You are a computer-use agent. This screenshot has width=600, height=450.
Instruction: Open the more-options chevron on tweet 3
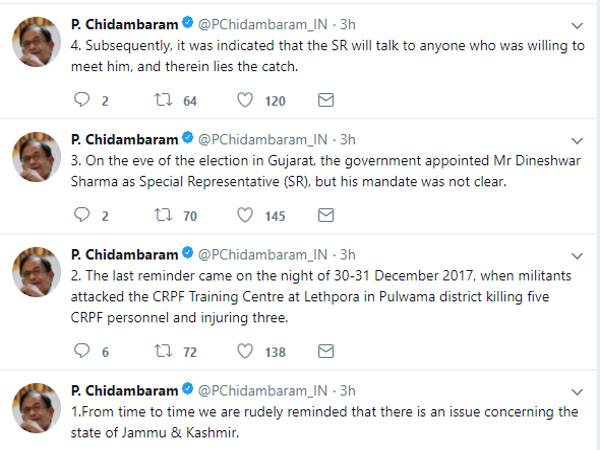(x=576, y=139)
